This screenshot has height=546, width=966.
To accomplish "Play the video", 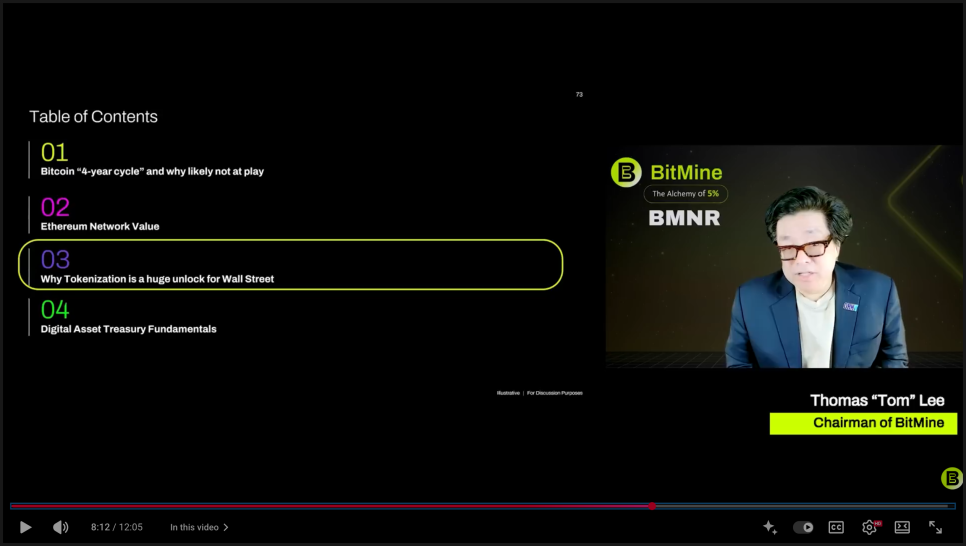I will pos(26,527).
